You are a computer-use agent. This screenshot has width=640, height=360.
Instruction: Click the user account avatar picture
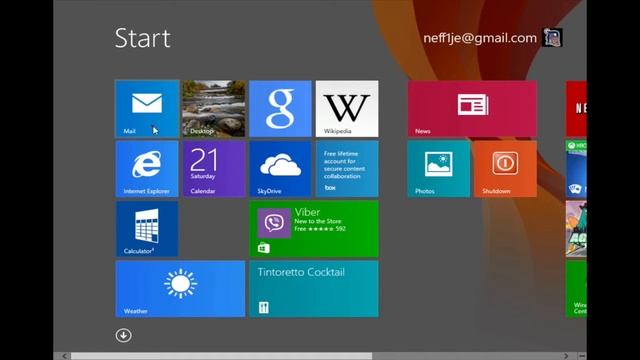tap(552, 38)
